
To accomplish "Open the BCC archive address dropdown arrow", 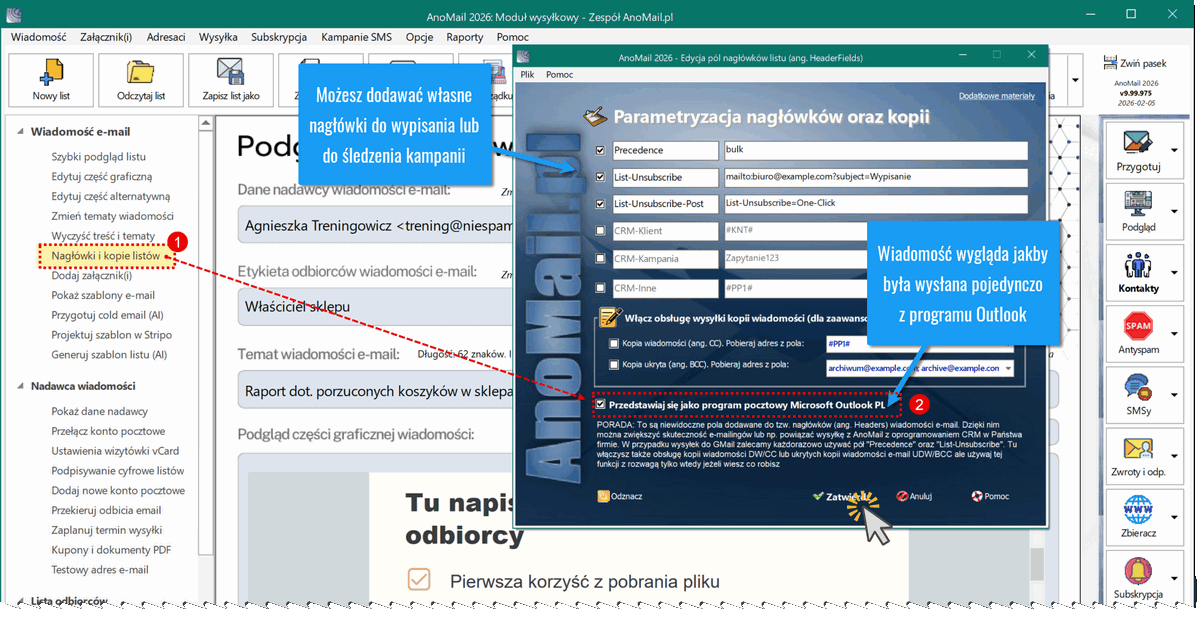I will 1006,368.
